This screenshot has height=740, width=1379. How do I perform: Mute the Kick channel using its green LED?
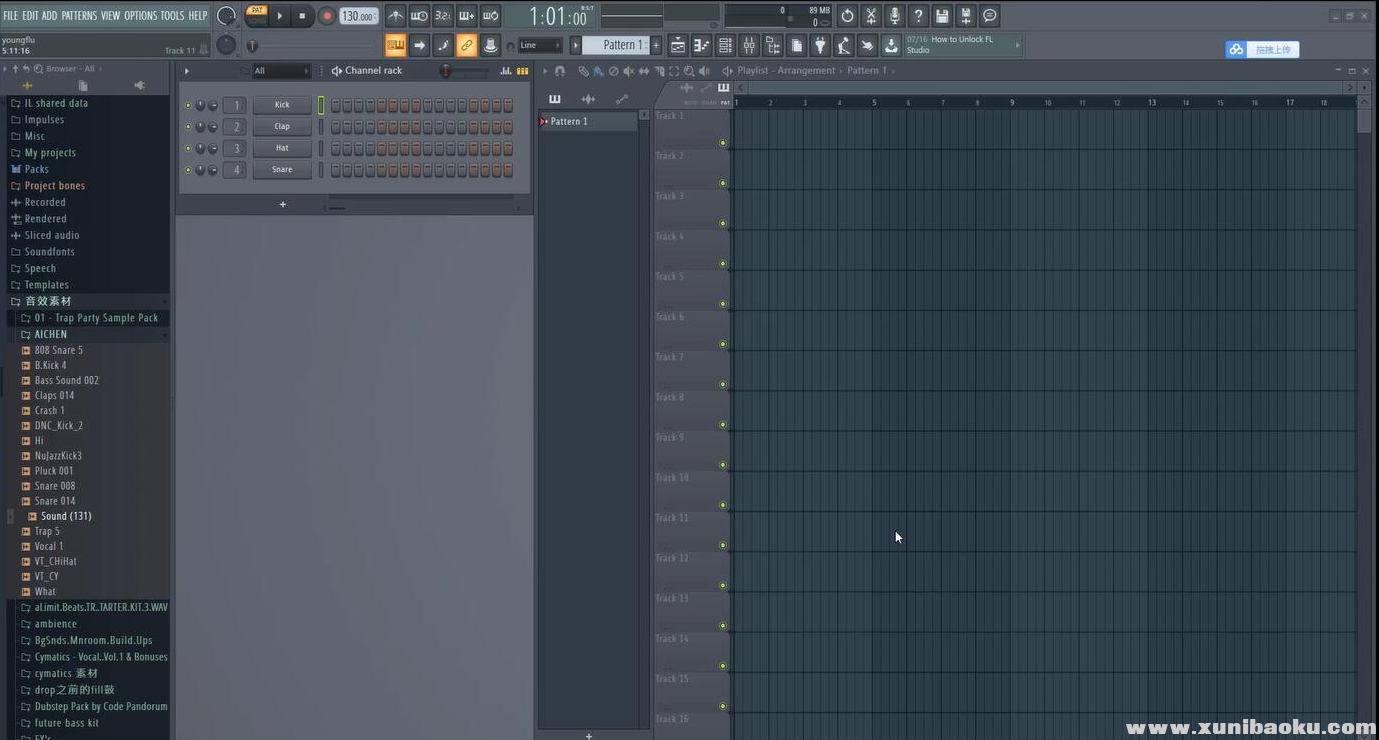187,105
